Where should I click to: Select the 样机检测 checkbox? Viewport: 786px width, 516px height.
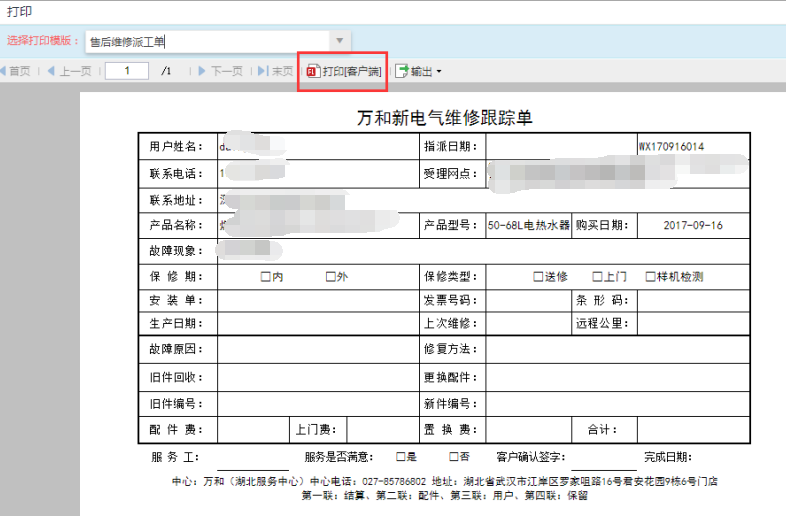pyautogui.click(x=650, y=277)
